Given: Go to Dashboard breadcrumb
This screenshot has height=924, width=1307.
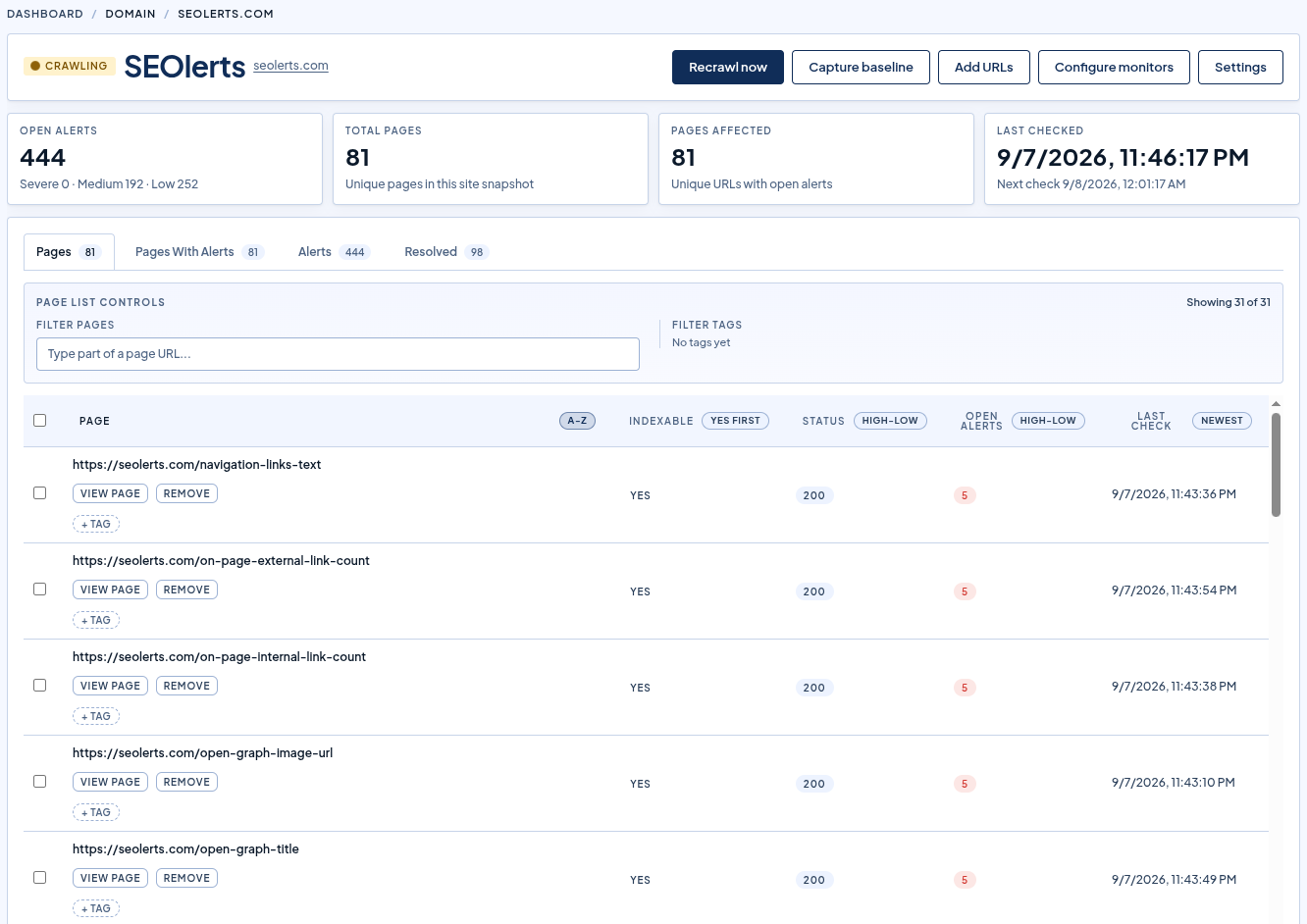Looking at the screenshot, I should 45,14.
